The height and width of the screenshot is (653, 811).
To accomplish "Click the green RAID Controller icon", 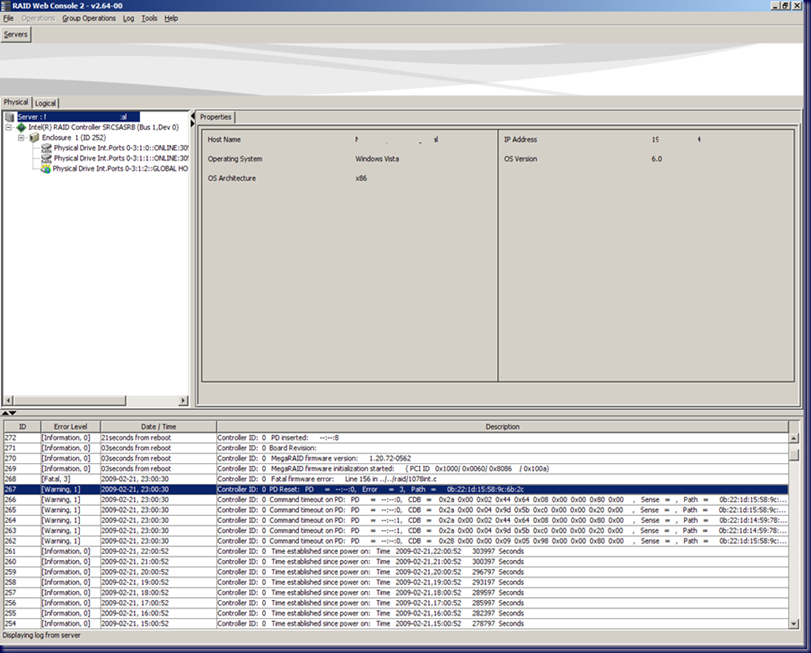I will point(21,127).
